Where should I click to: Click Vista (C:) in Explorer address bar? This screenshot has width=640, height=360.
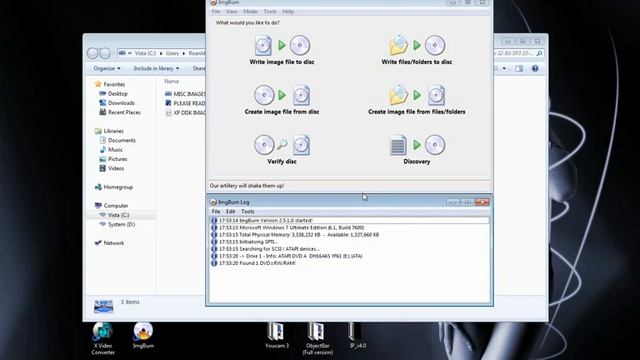point(145,53)
